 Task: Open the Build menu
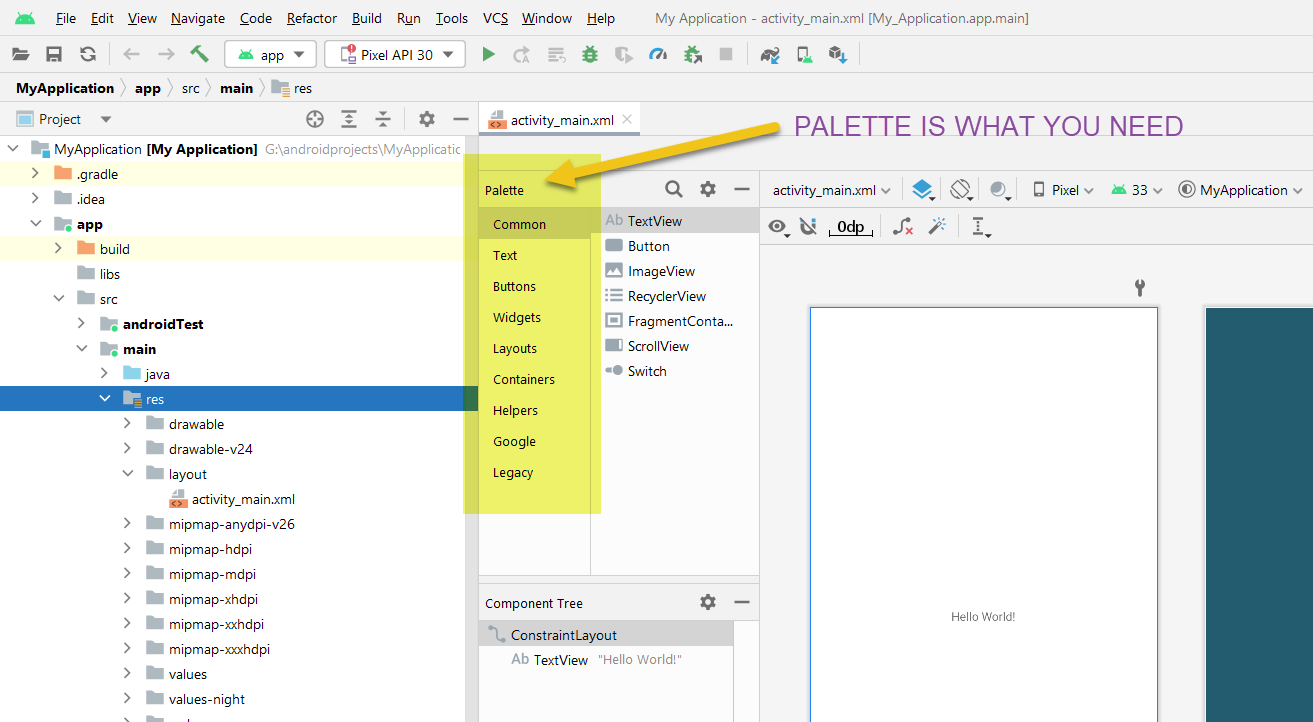[367, 18]
